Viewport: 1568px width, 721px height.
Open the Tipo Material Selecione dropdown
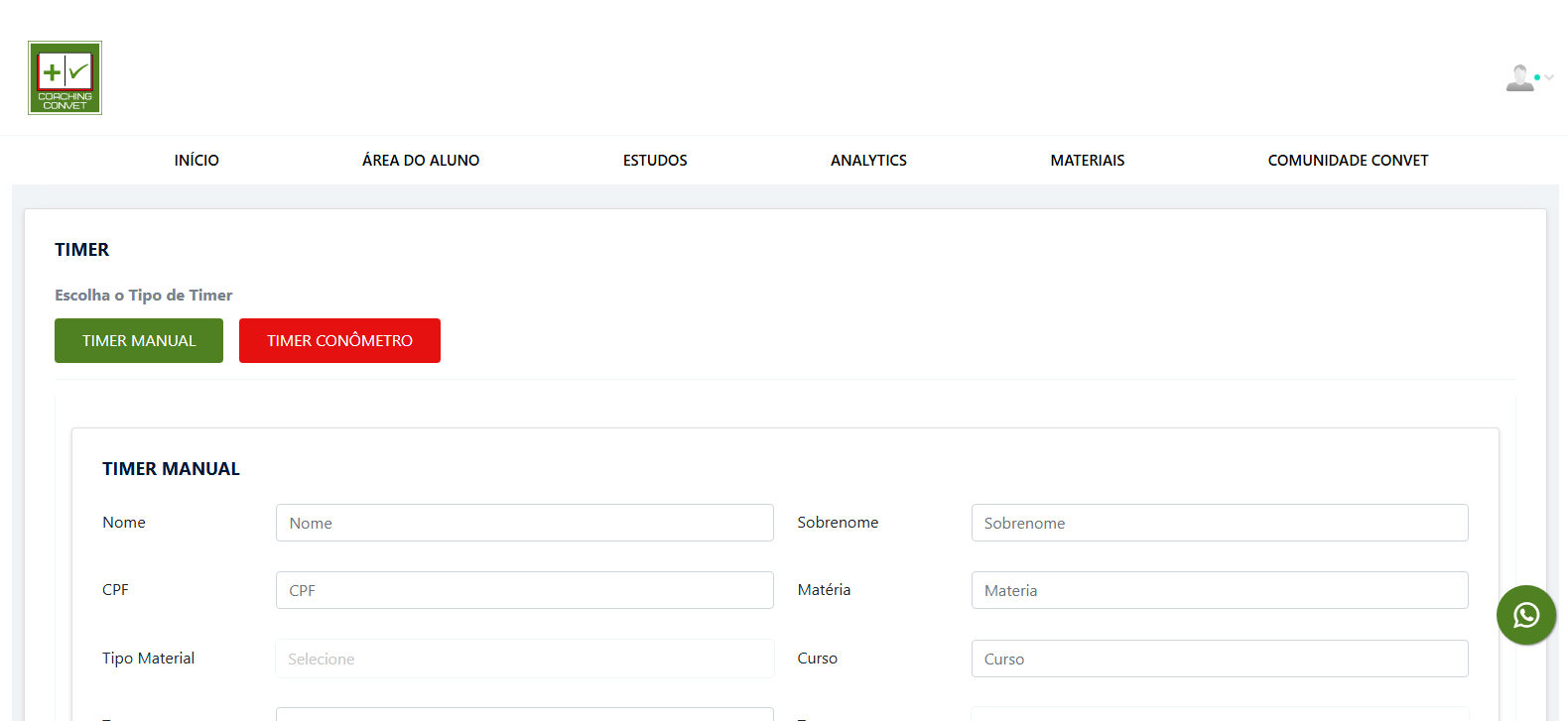point(524,659)
